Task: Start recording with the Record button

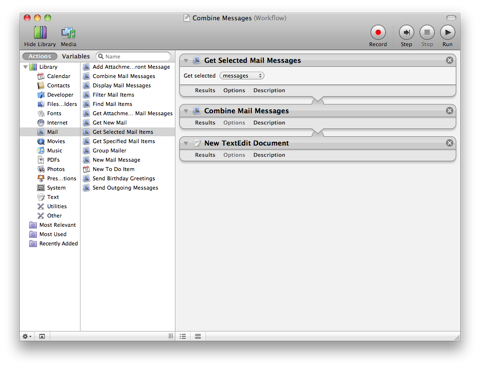Action: pos(378,33)
